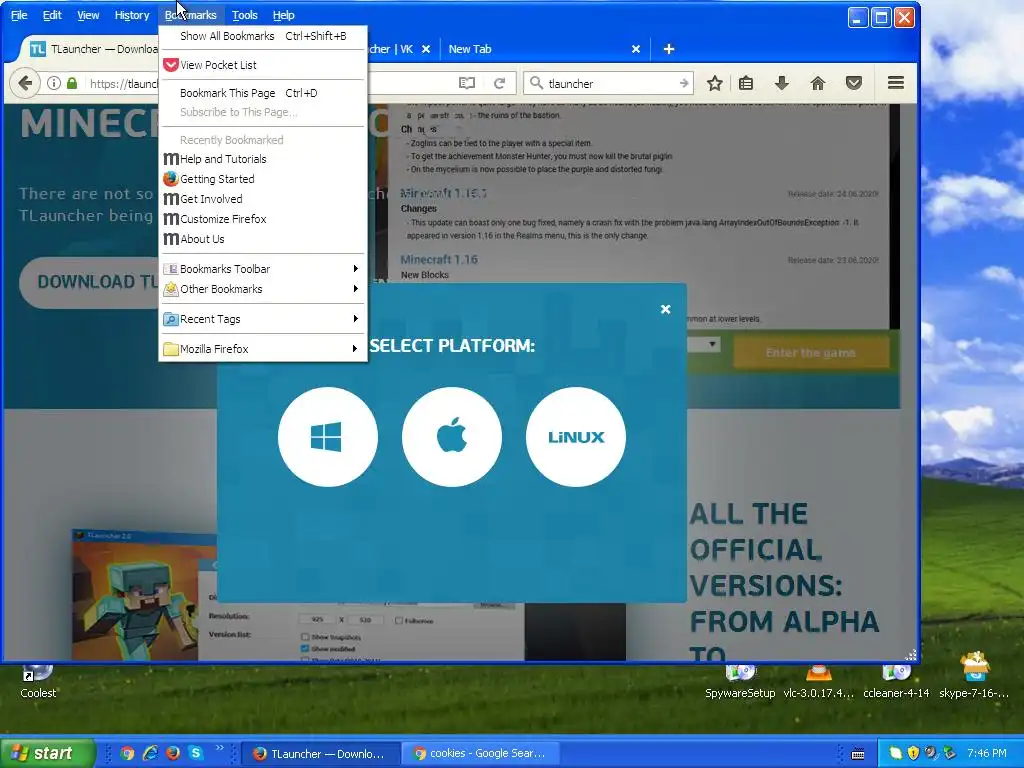Image resolution: width=1024 pixels, height=768 pixels.
Task: Switch to the New Tab tab
Action: click(x=470, y=49)
